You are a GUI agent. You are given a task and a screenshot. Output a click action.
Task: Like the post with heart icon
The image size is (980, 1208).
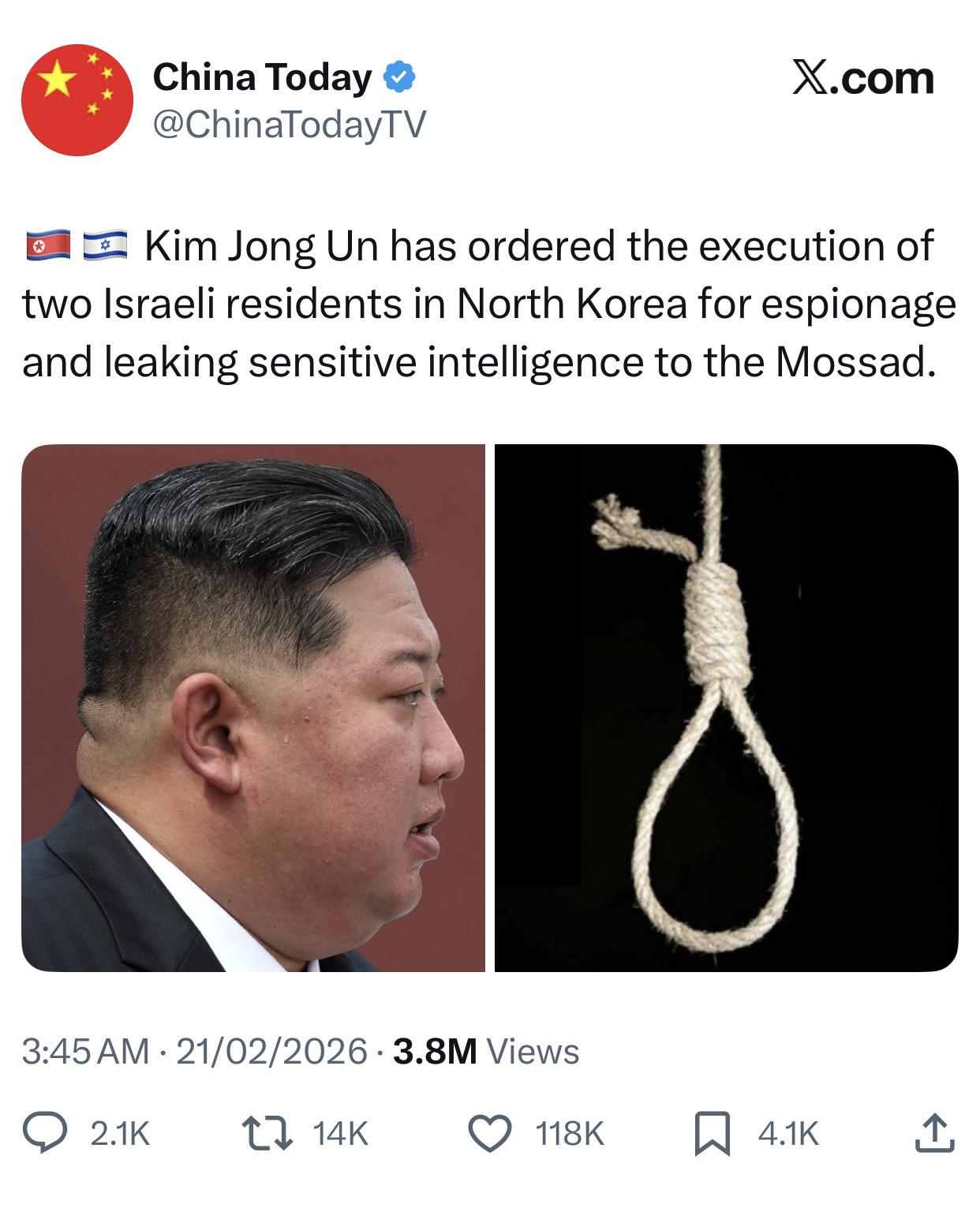[x=491, y=1134]
